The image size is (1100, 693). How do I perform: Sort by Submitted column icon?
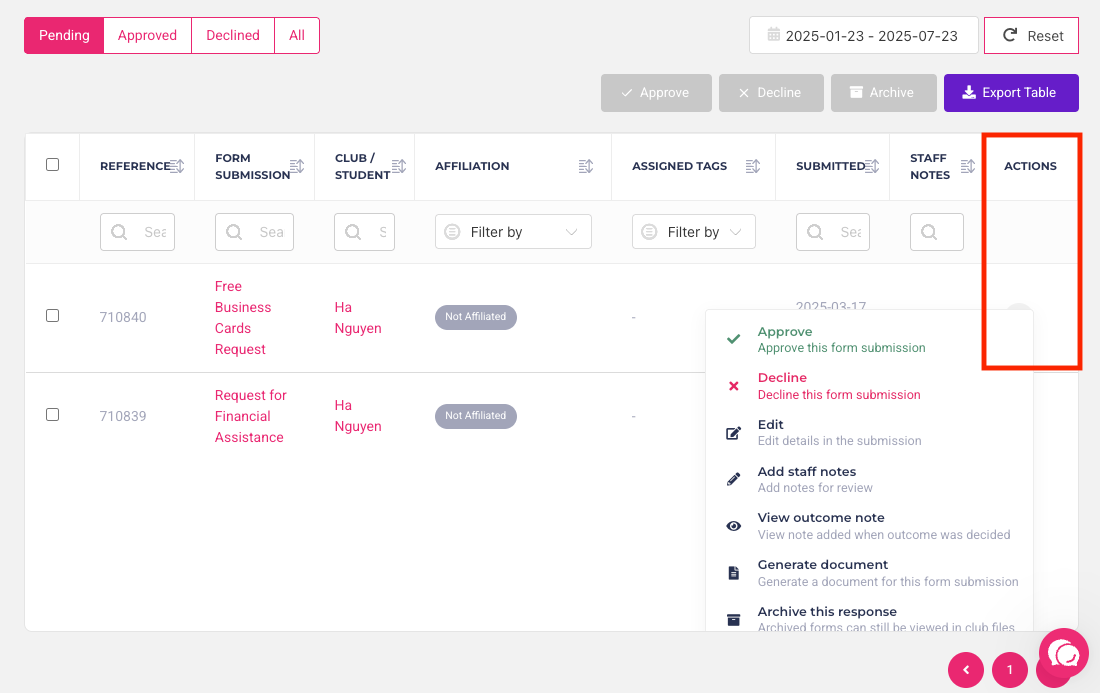click(872, 166)
